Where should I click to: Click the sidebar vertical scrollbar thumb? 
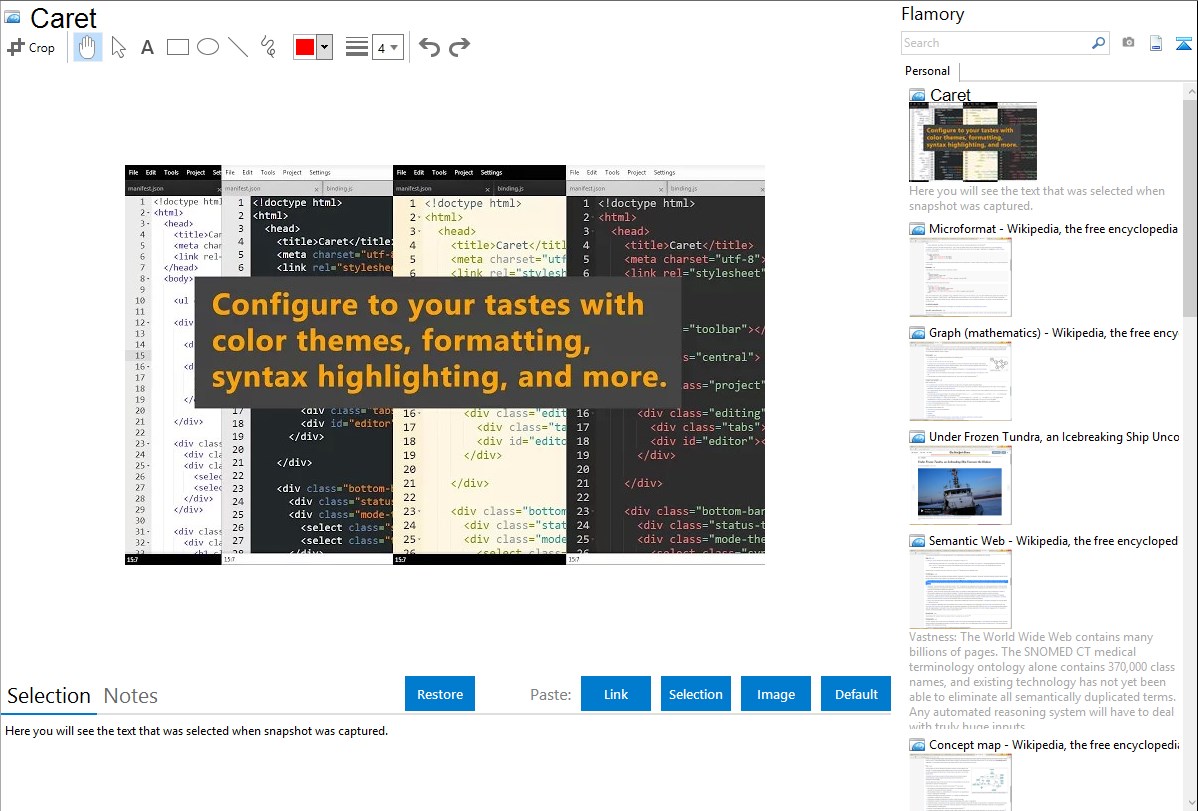1191,206
